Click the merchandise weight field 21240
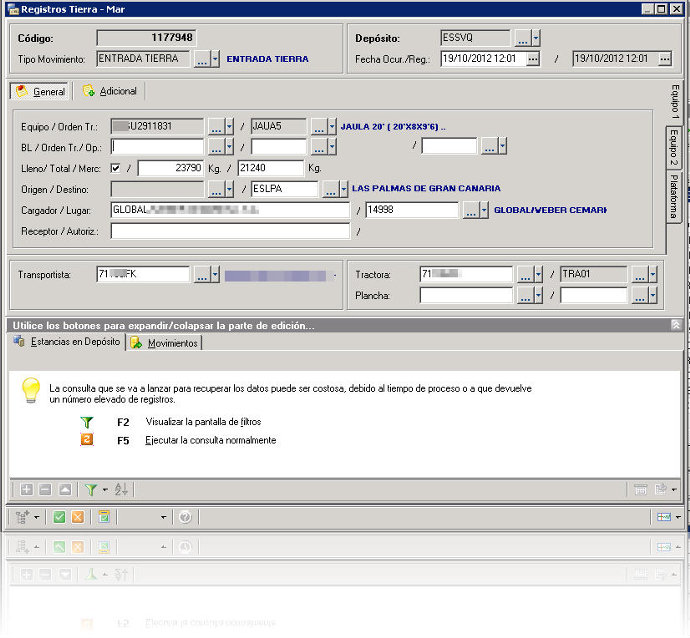Screen dimensions: 690x638 (x=271, y=168)
